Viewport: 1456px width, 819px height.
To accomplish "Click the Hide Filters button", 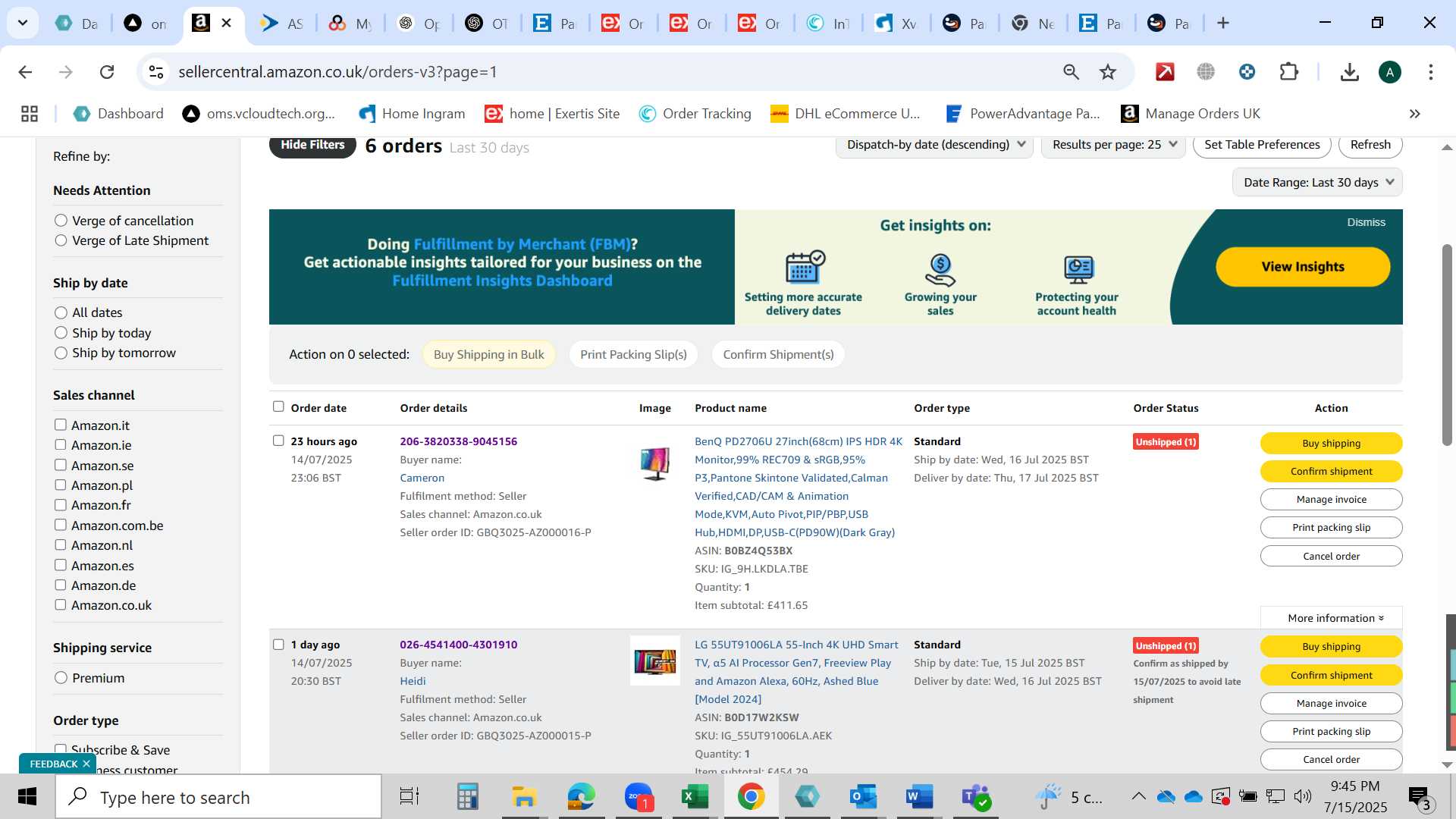I will coord(312,145).
